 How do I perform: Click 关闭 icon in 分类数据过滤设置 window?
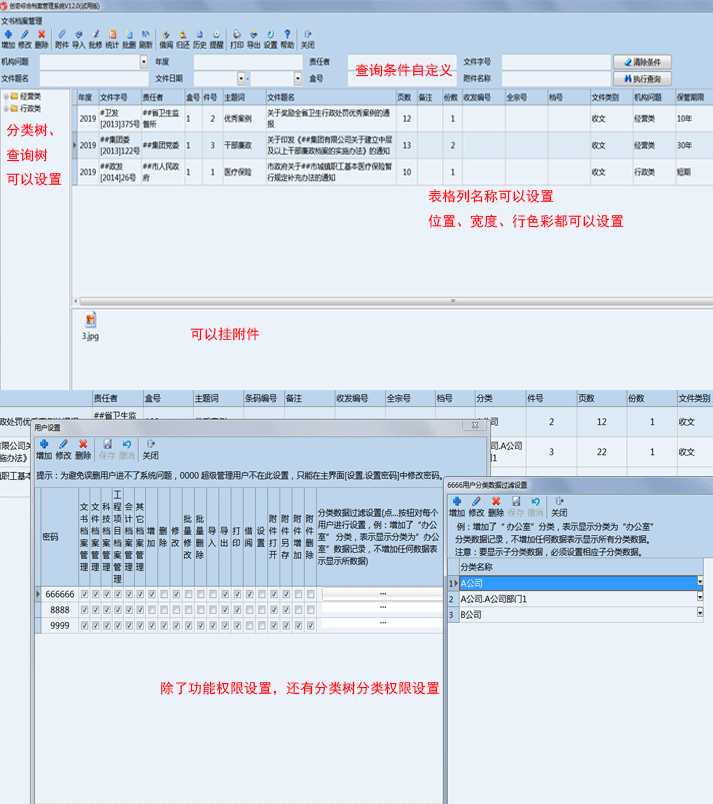pos(559,501)
